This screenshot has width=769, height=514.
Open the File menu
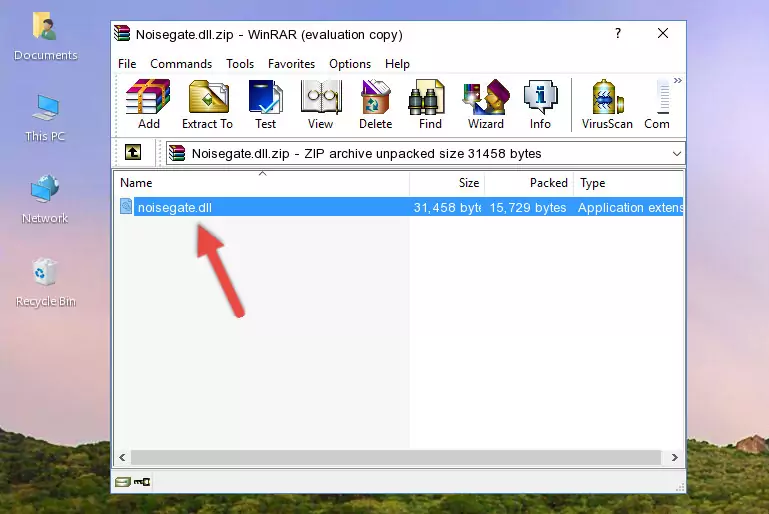click(x=127, y=64)
